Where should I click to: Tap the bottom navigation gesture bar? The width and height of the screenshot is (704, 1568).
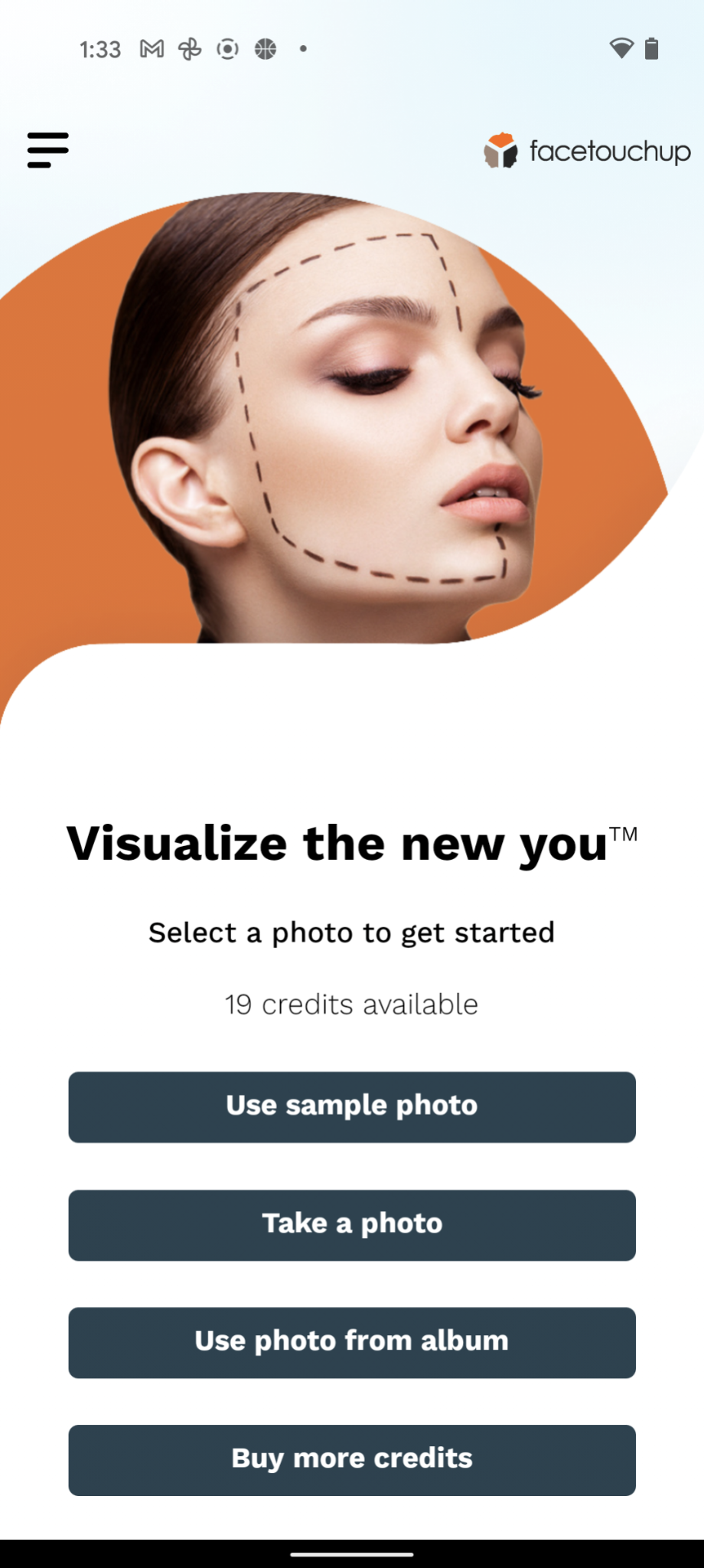click(352, 1554)
